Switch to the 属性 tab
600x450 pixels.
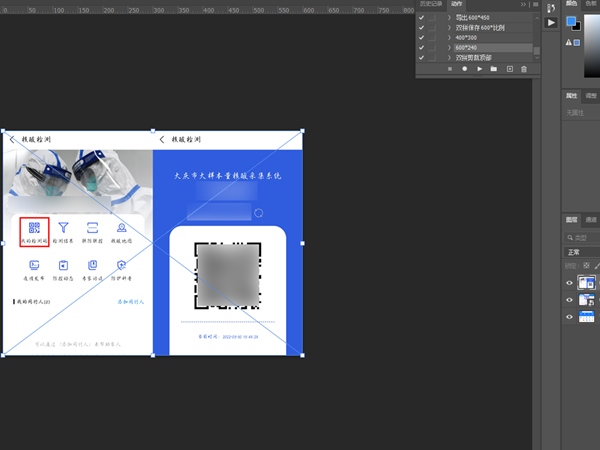(x=571, y=96)
